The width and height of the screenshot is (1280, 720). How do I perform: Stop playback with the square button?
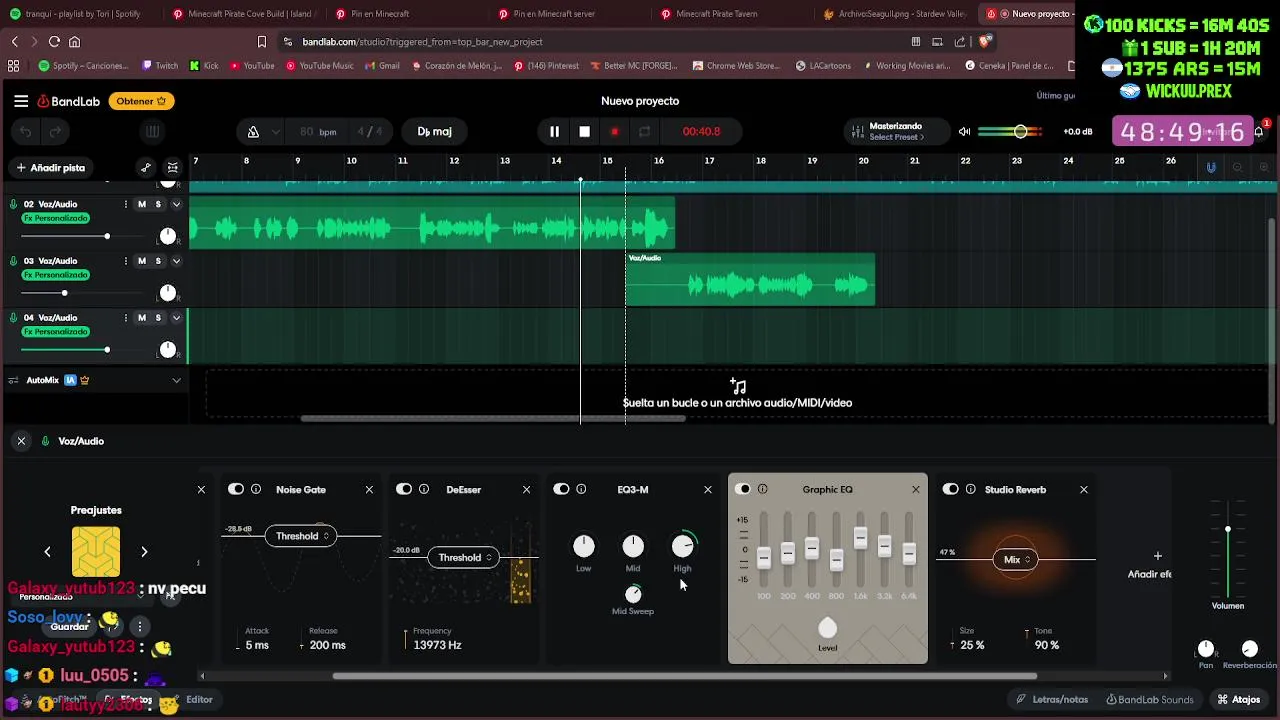[x=585, y=132]
